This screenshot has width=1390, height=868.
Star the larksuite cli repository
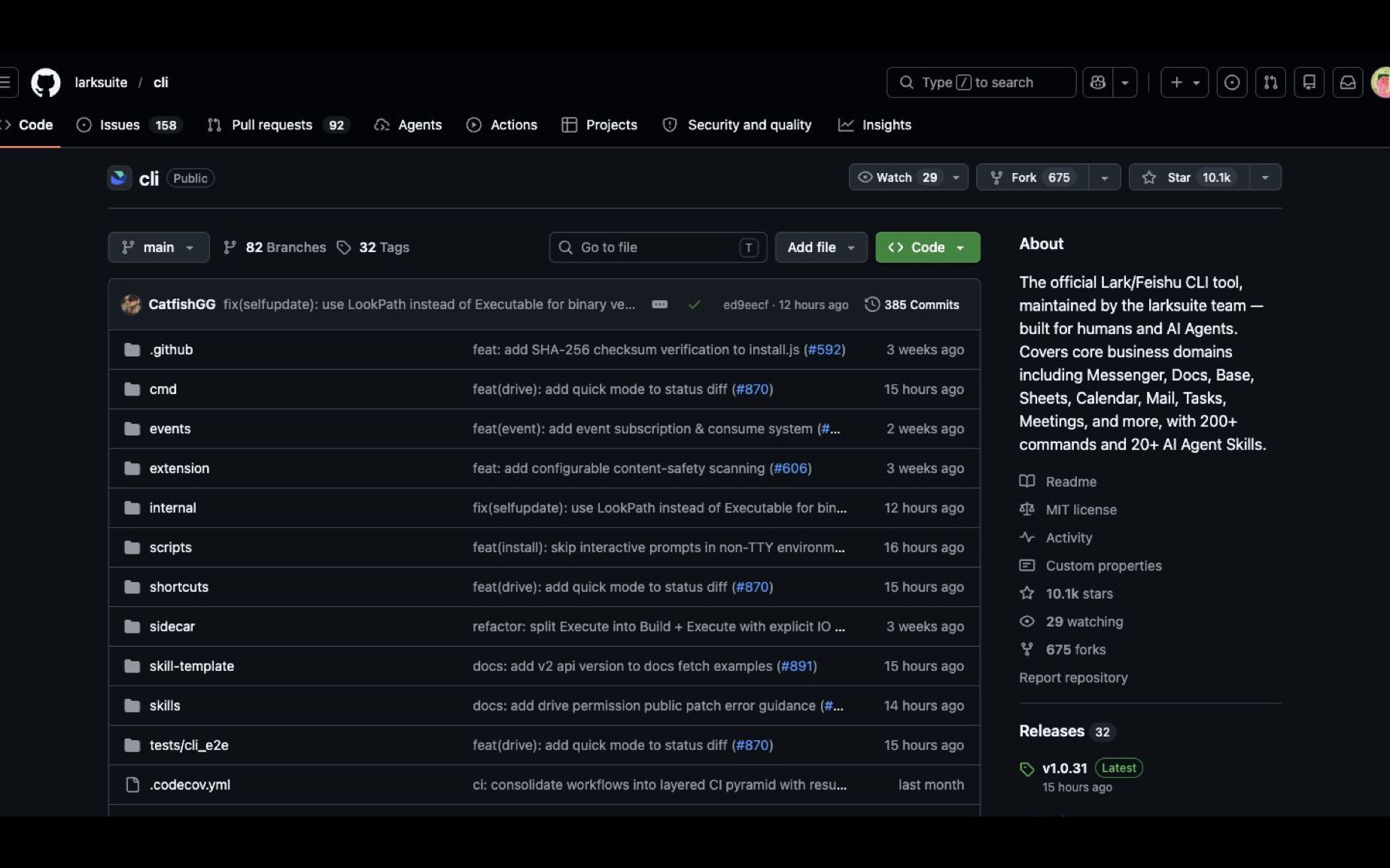point(1189,178)
